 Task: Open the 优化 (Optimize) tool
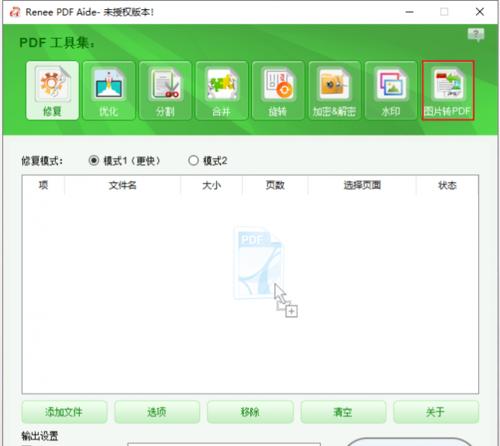pyautogui.click(x=109, y=90)
